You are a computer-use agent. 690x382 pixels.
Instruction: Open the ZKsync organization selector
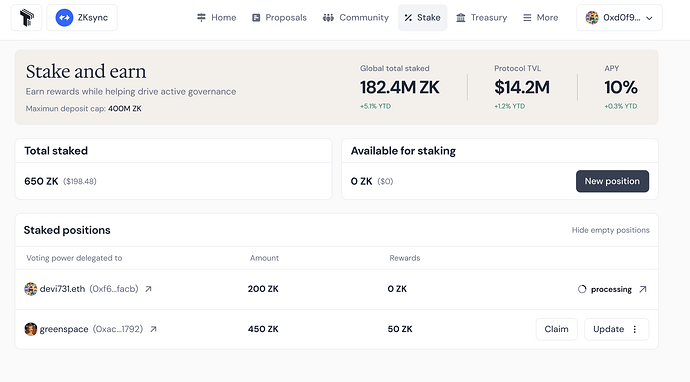point(82,18)
